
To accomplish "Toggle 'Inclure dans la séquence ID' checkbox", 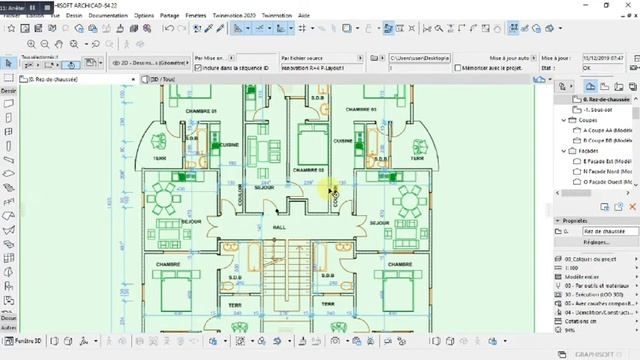I will (x=198, y=68).
